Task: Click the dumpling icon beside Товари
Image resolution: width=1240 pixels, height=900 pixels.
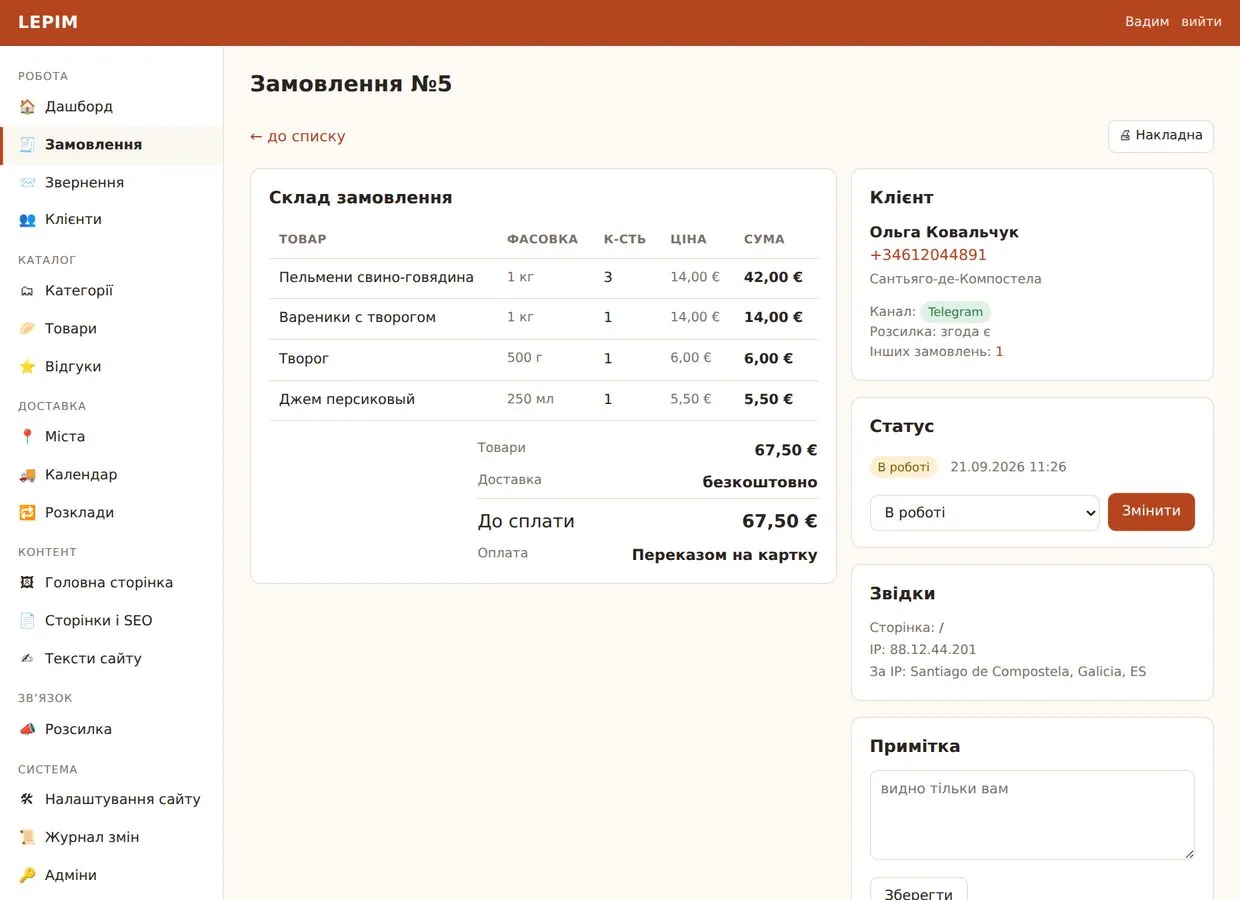Action: point(27,328)
